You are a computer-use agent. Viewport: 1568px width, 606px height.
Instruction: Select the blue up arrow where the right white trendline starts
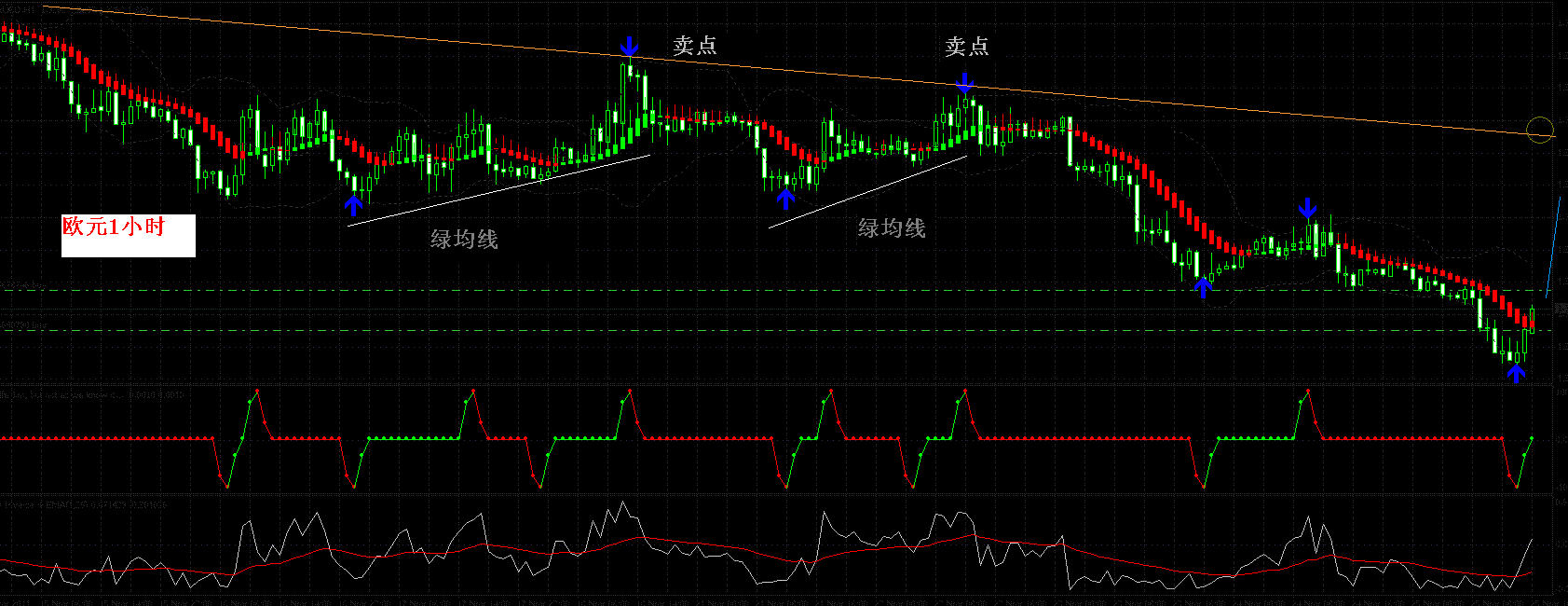[786, 200]
